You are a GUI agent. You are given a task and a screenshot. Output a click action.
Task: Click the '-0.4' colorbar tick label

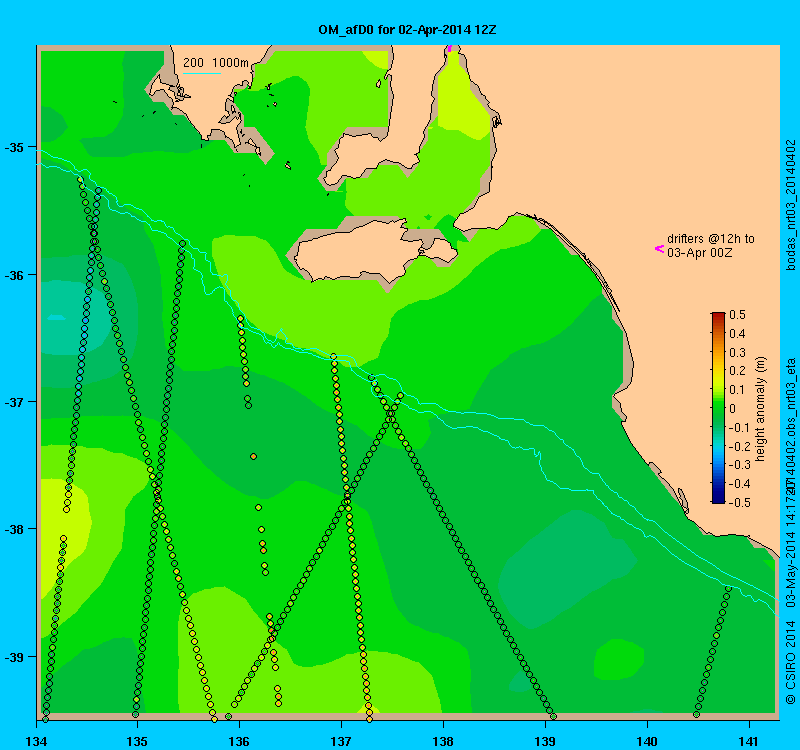click(739, 484)
